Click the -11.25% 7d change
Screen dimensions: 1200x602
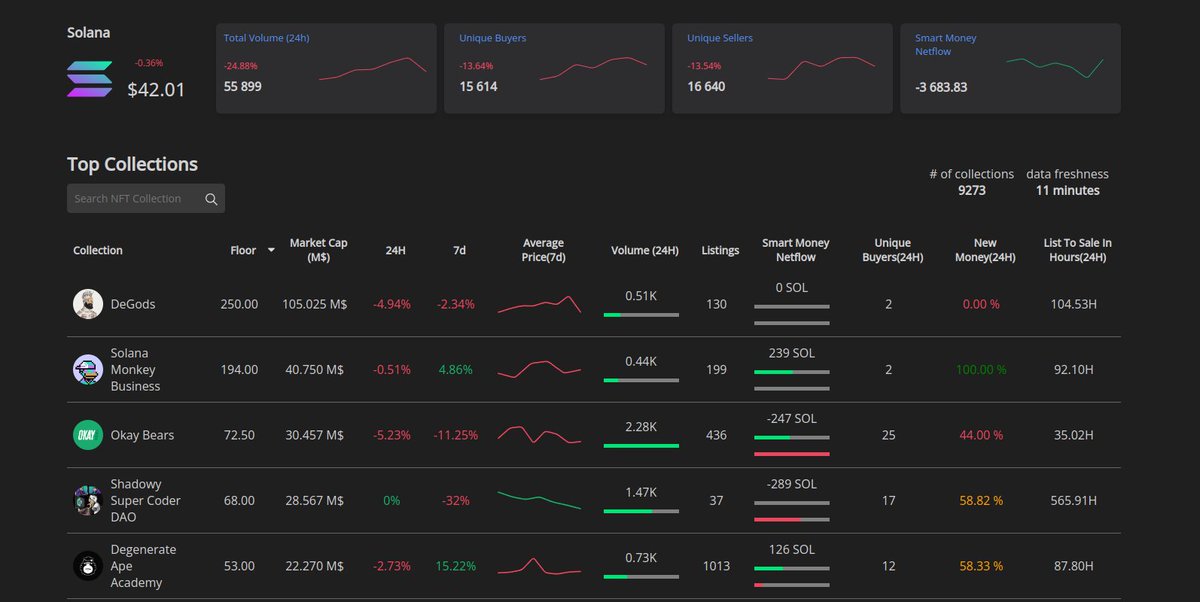456,435
